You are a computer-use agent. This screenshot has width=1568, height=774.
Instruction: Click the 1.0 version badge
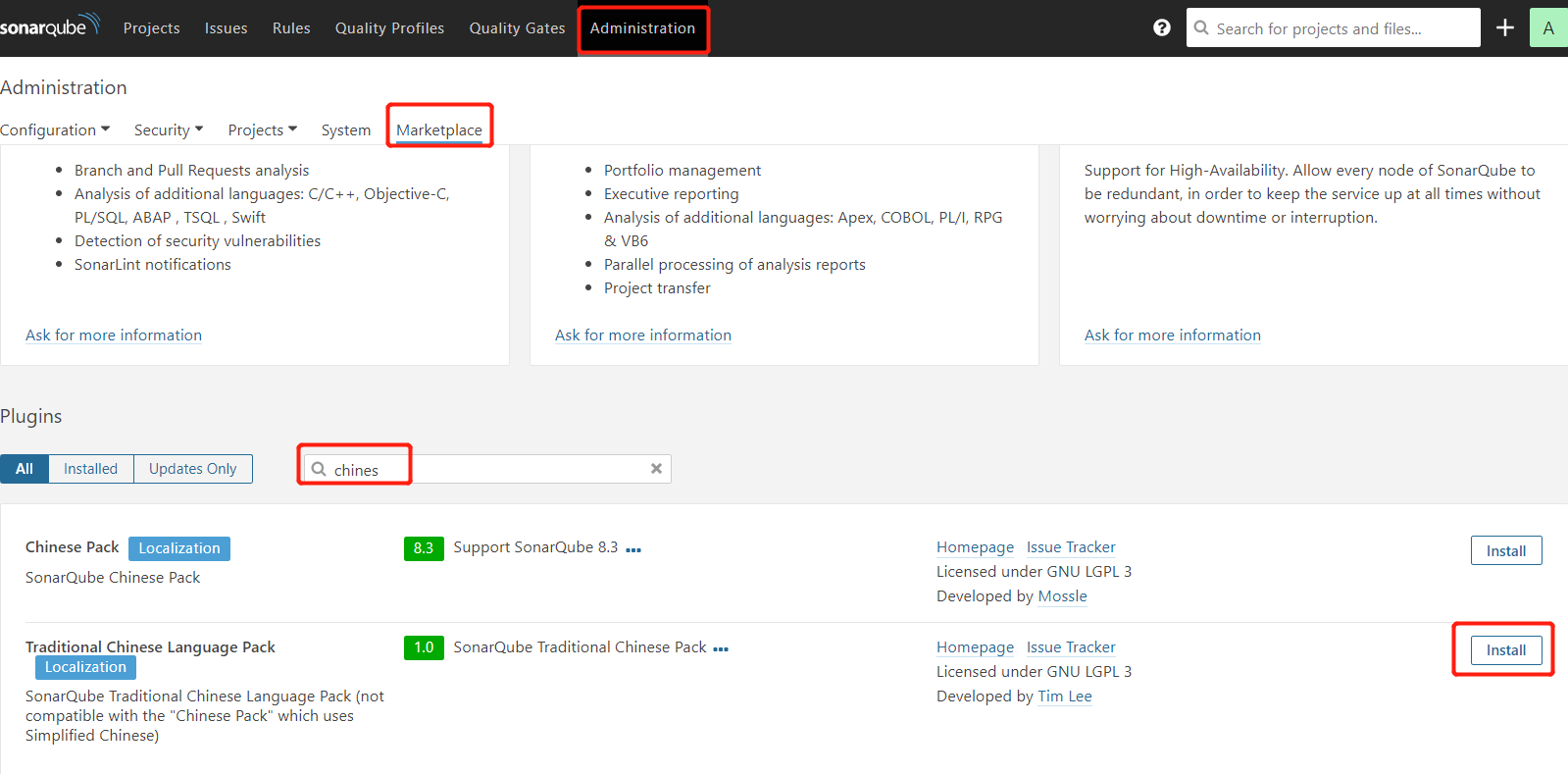tap(424, 647)
